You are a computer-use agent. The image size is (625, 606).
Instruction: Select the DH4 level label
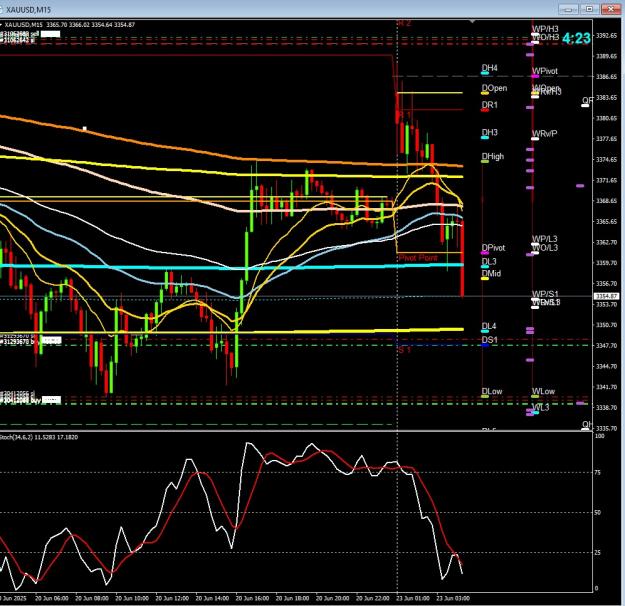tap(489, 68)
